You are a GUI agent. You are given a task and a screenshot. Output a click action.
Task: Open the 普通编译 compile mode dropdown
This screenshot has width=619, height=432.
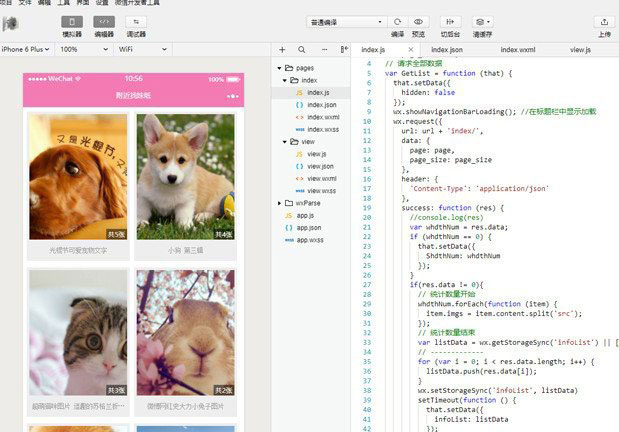click(x=345, y=21)
